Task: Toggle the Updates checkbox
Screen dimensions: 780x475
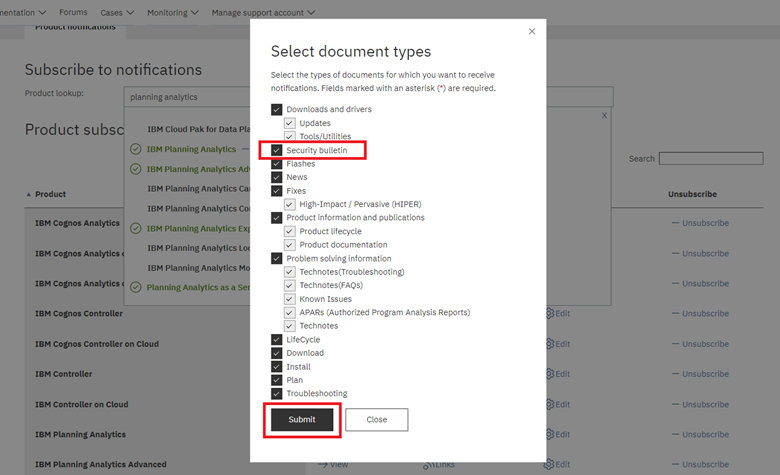Action: click(290, 123)
